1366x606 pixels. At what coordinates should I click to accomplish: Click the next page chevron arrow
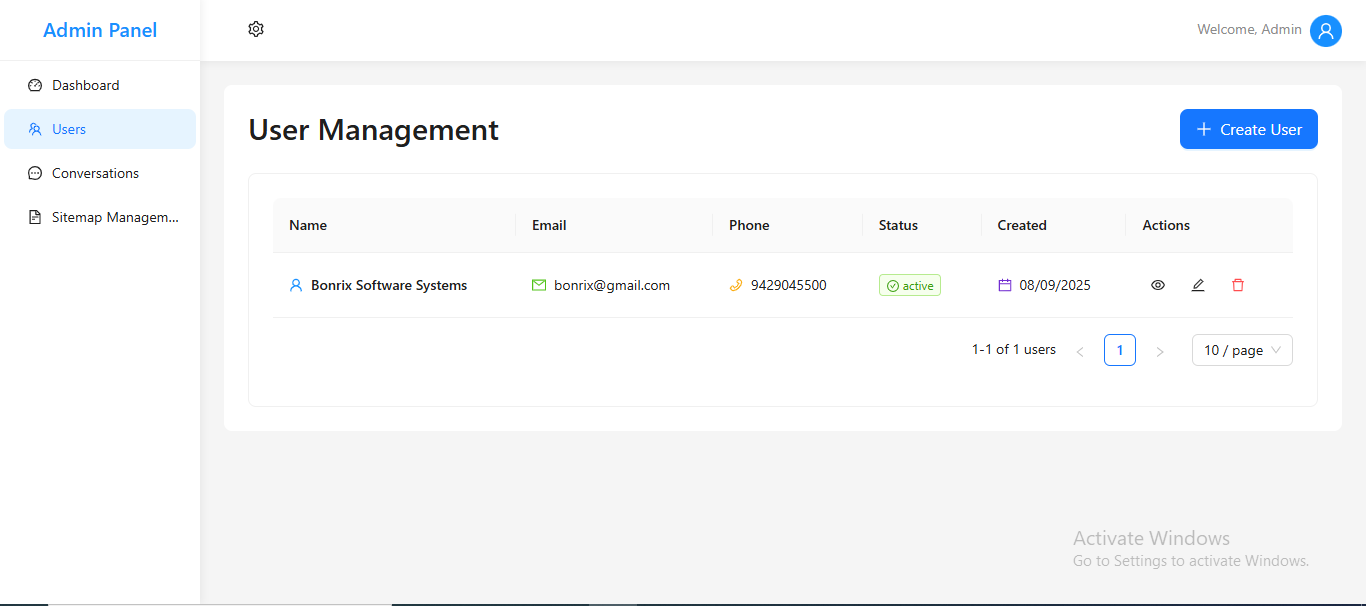point(1160,351)
